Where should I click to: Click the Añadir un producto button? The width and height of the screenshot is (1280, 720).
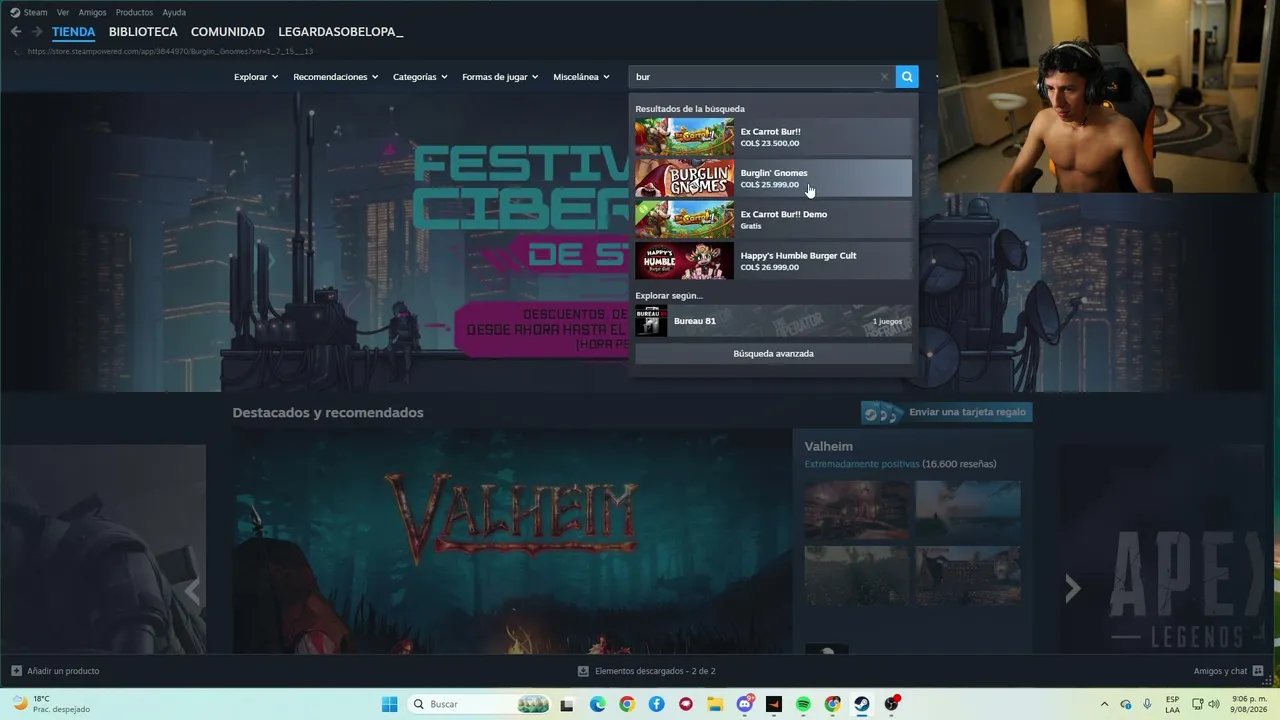click(x=55, y=671)
